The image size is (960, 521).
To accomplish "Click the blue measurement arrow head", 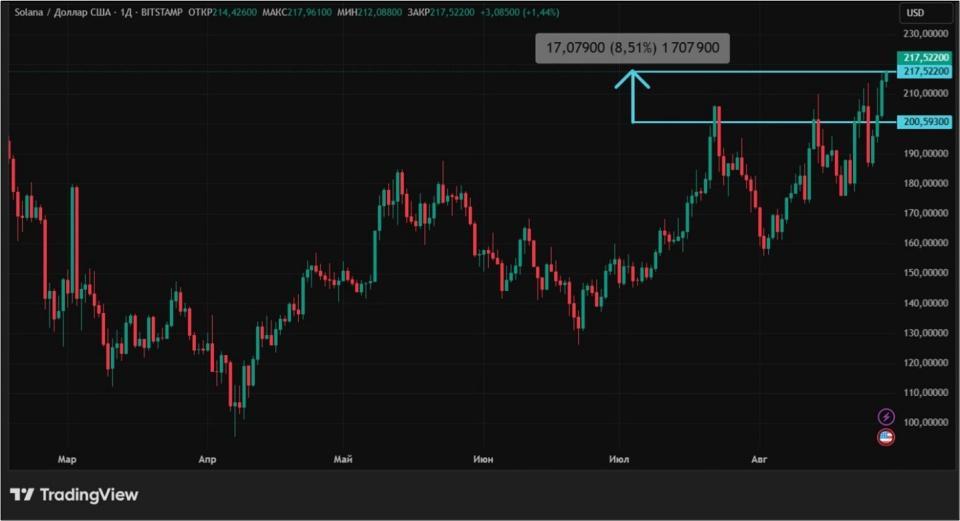I will [632, 80].
